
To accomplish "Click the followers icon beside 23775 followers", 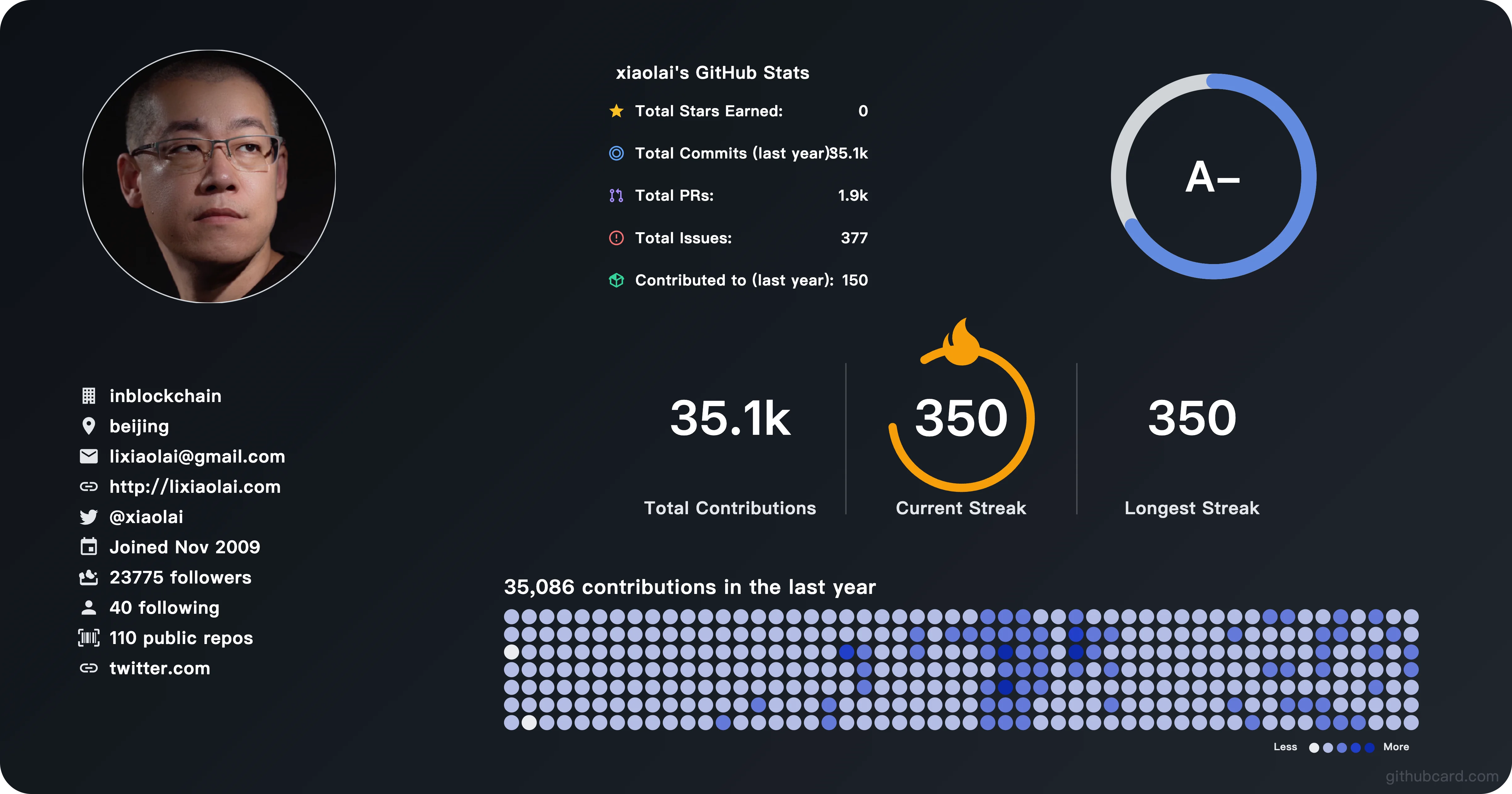I will click(x=89, y=577).
